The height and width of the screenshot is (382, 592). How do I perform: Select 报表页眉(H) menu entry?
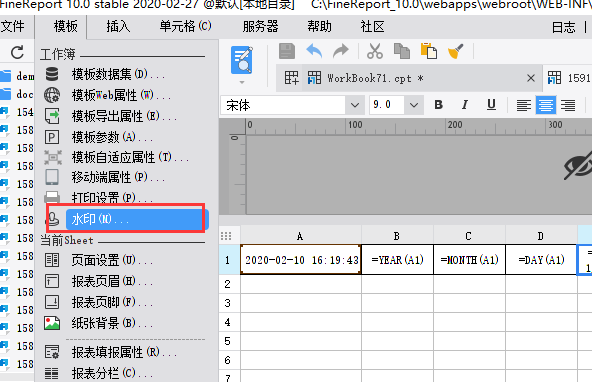point(112,281)
